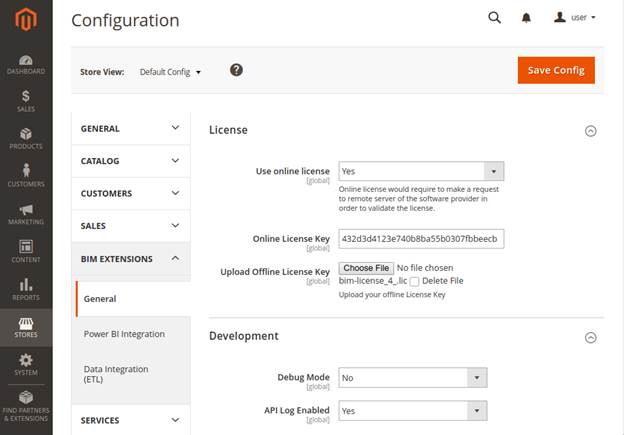Click the Development section heading
Viewport: 624px width, 435px height.
244,336
